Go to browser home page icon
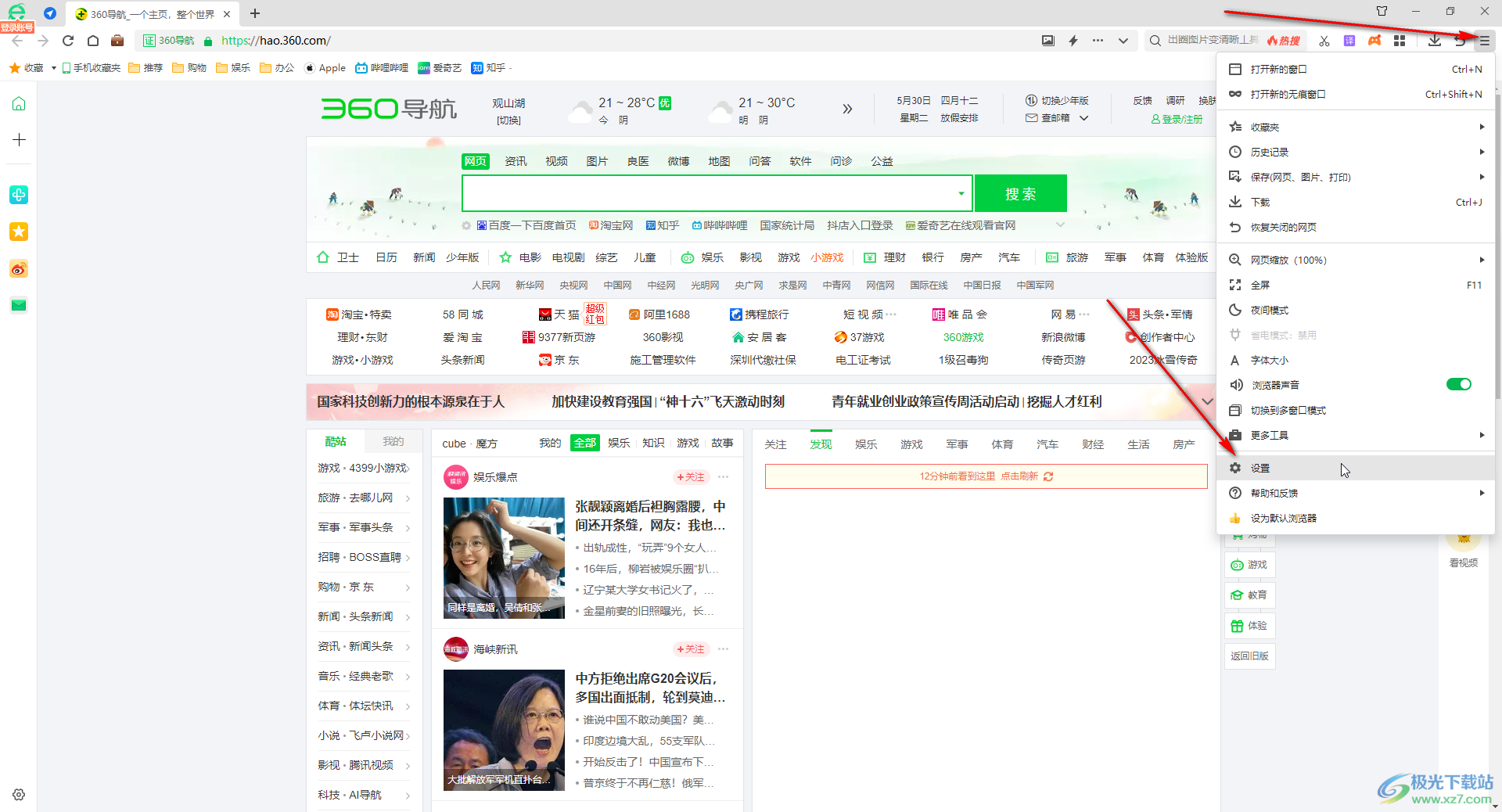1502x812 pixels. tap(93, 41)
